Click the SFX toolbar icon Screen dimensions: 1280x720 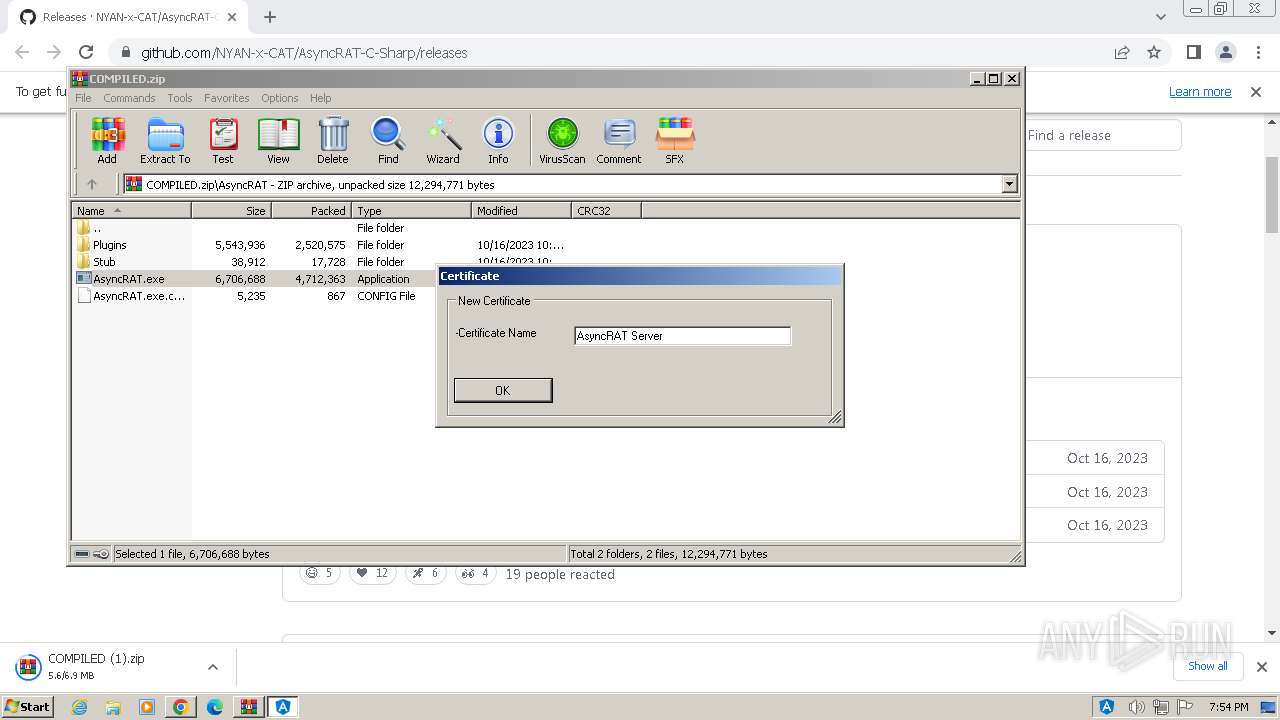[675, 140]
